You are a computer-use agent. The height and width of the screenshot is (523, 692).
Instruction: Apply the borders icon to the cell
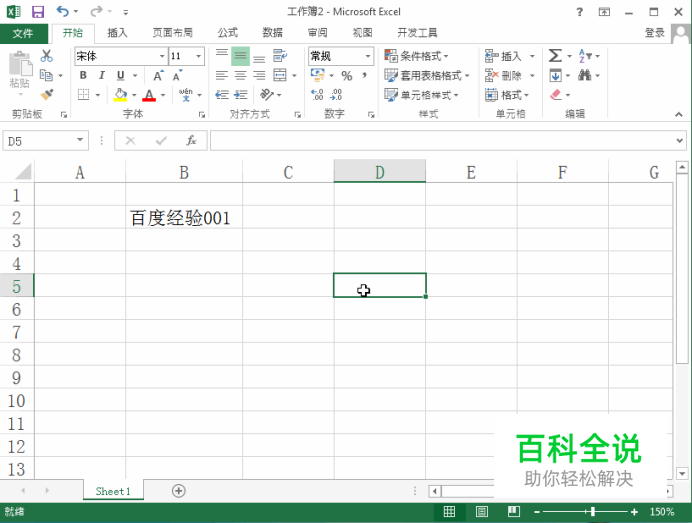(83, 94)
